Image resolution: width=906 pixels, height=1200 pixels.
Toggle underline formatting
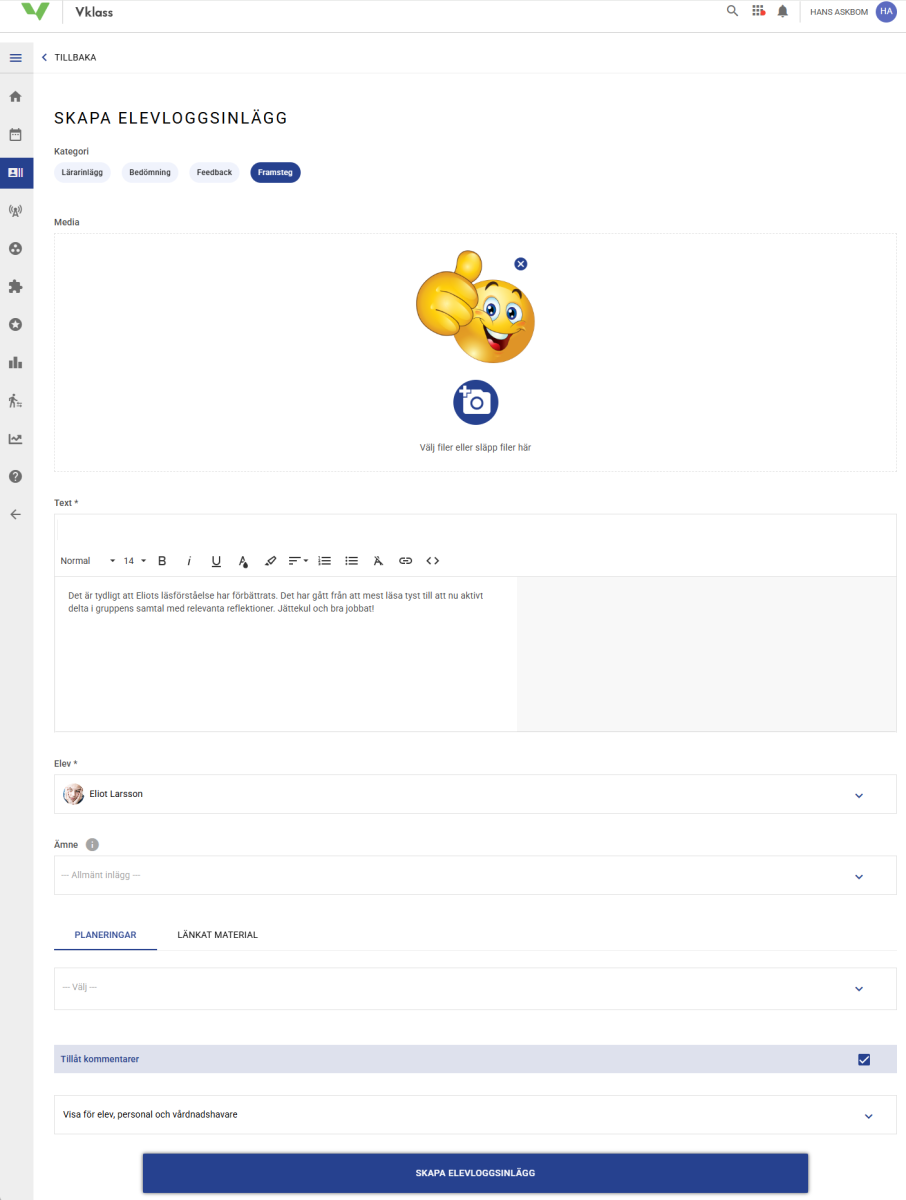(x=216, y=561)
